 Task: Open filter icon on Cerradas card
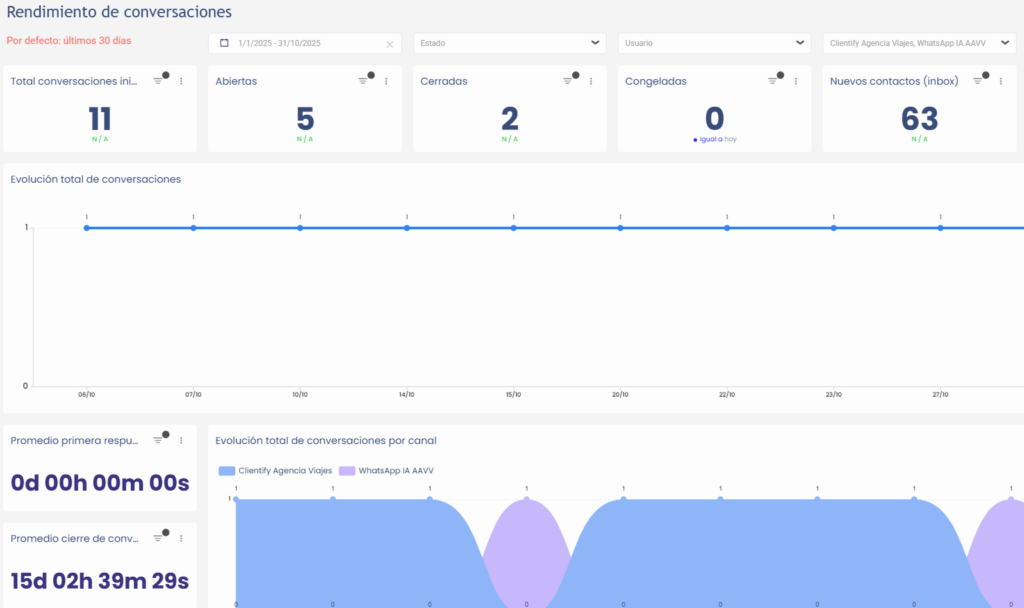[x=568, y=81]
